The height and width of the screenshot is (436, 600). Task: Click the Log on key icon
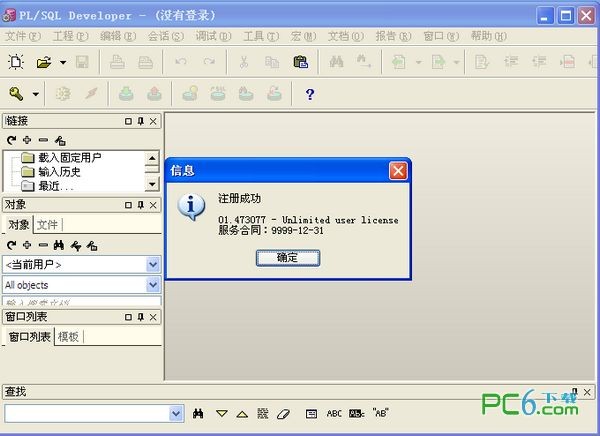16,93
